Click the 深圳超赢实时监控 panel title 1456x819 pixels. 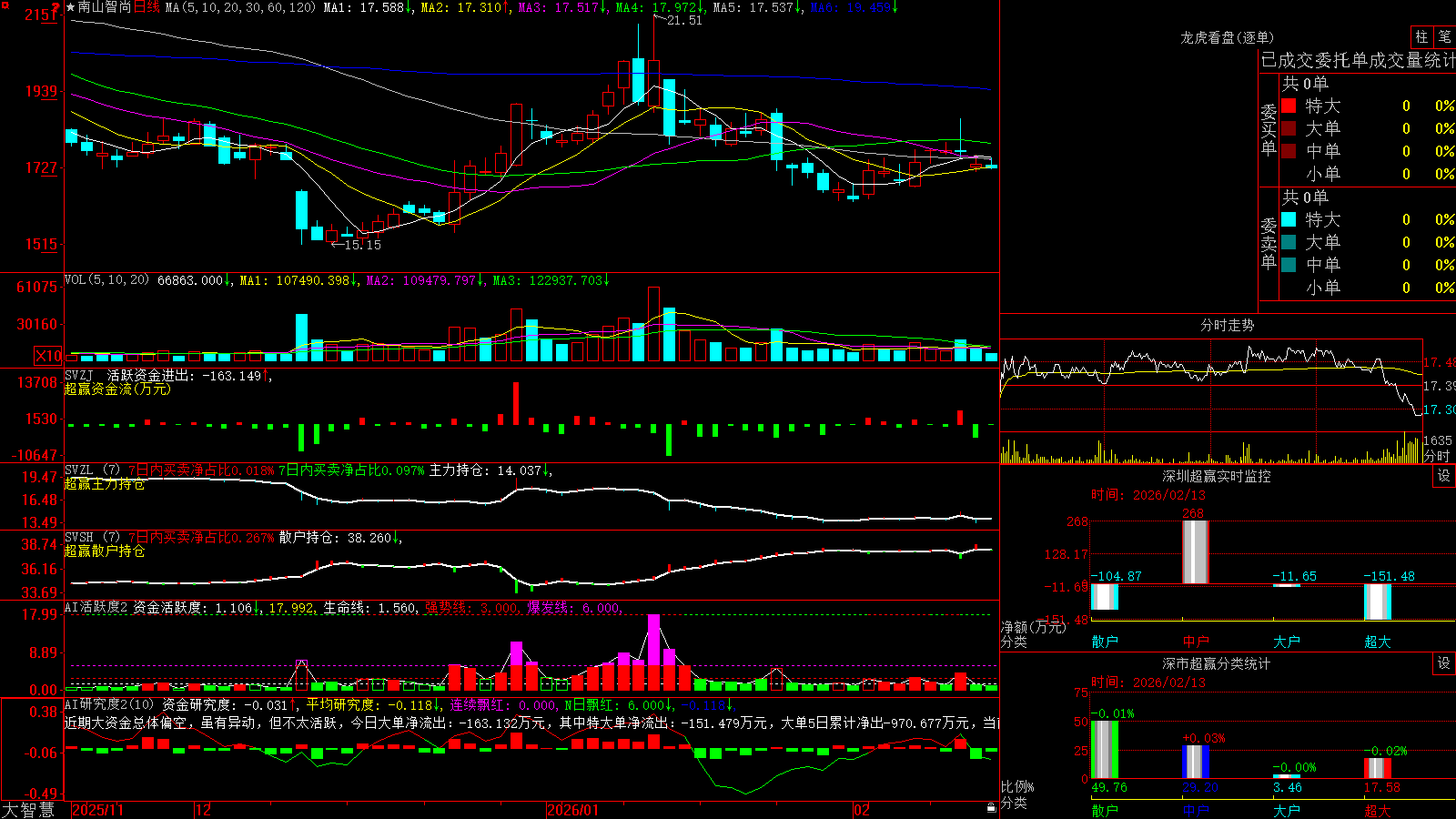pyautogui.click(x=1216, y=476)
